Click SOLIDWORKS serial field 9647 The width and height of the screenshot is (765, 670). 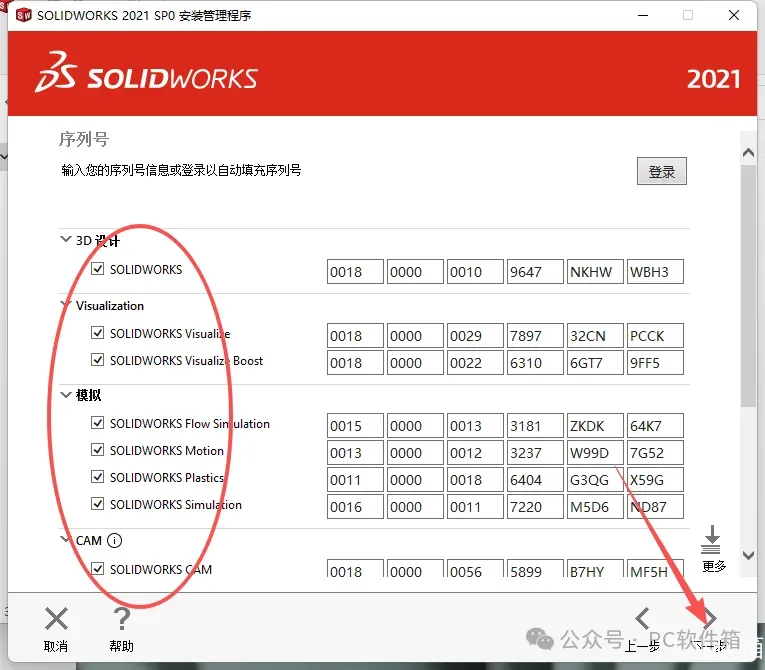point(535,271)
